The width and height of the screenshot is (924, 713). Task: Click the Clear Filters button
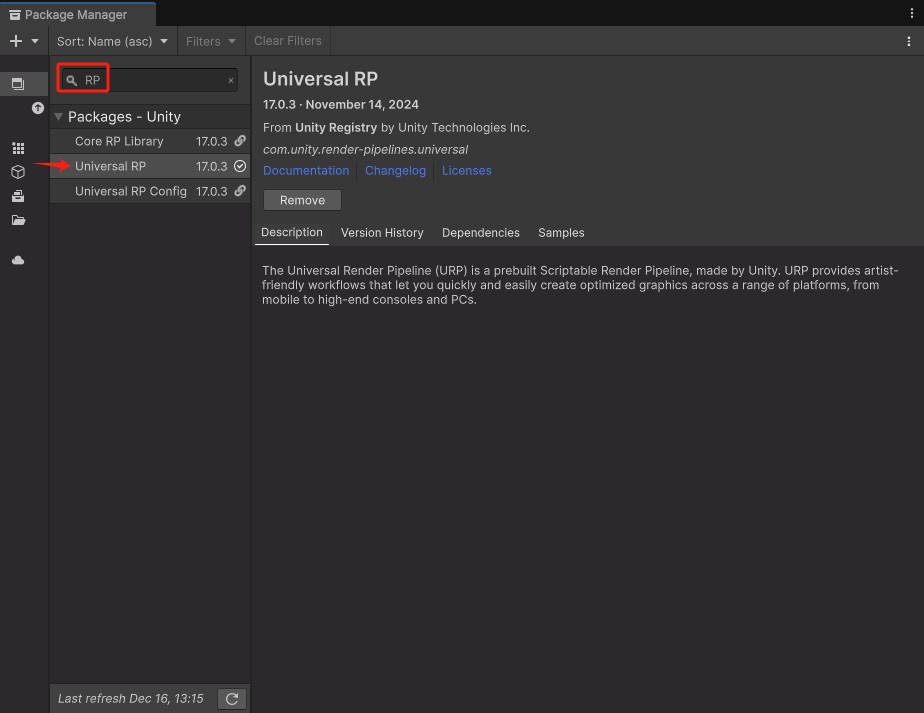tap(288, 41)
